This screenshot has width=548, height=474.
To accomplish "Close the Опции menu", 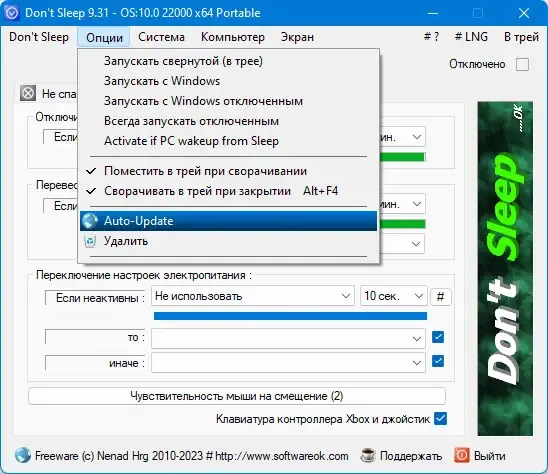I will 104,37.
